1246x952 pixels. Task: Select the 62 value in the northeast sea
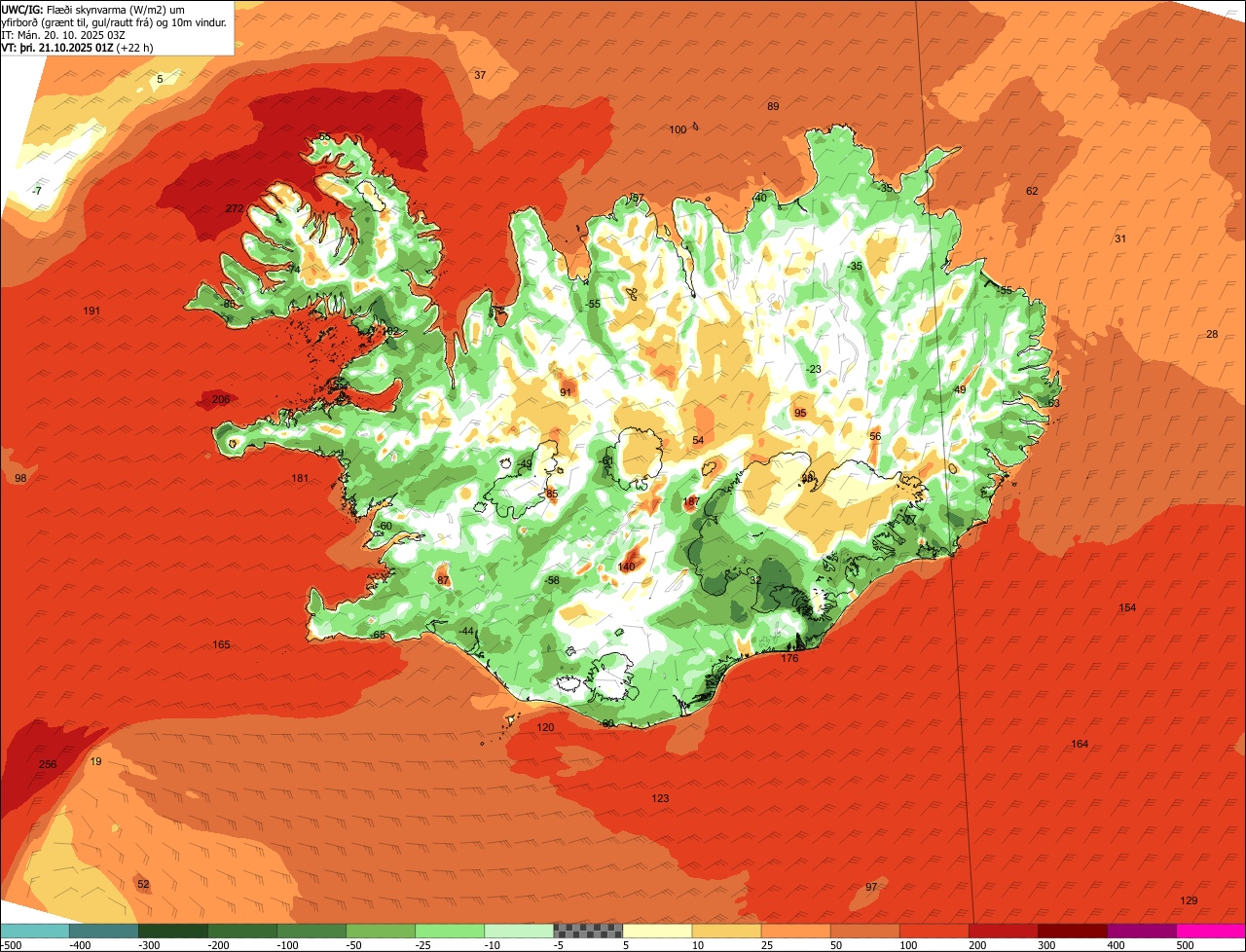(1032, 191)
